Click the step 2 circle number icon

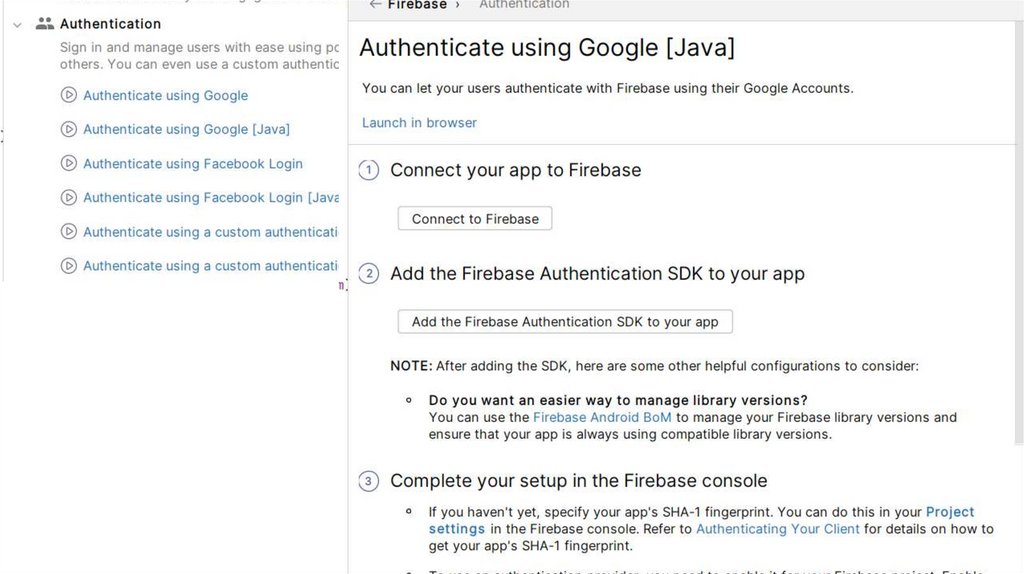pos(369,274)
